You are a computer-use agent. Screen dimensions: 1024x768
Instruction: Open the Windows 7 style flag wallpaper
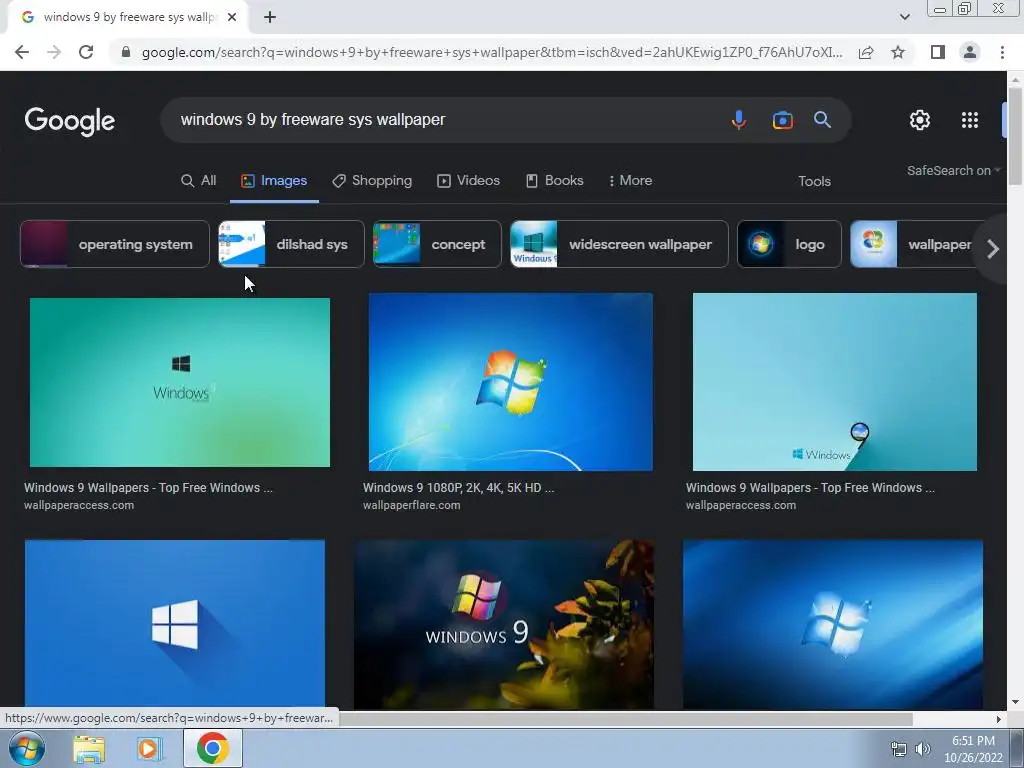pyautogui.click(x=511, y=381)
